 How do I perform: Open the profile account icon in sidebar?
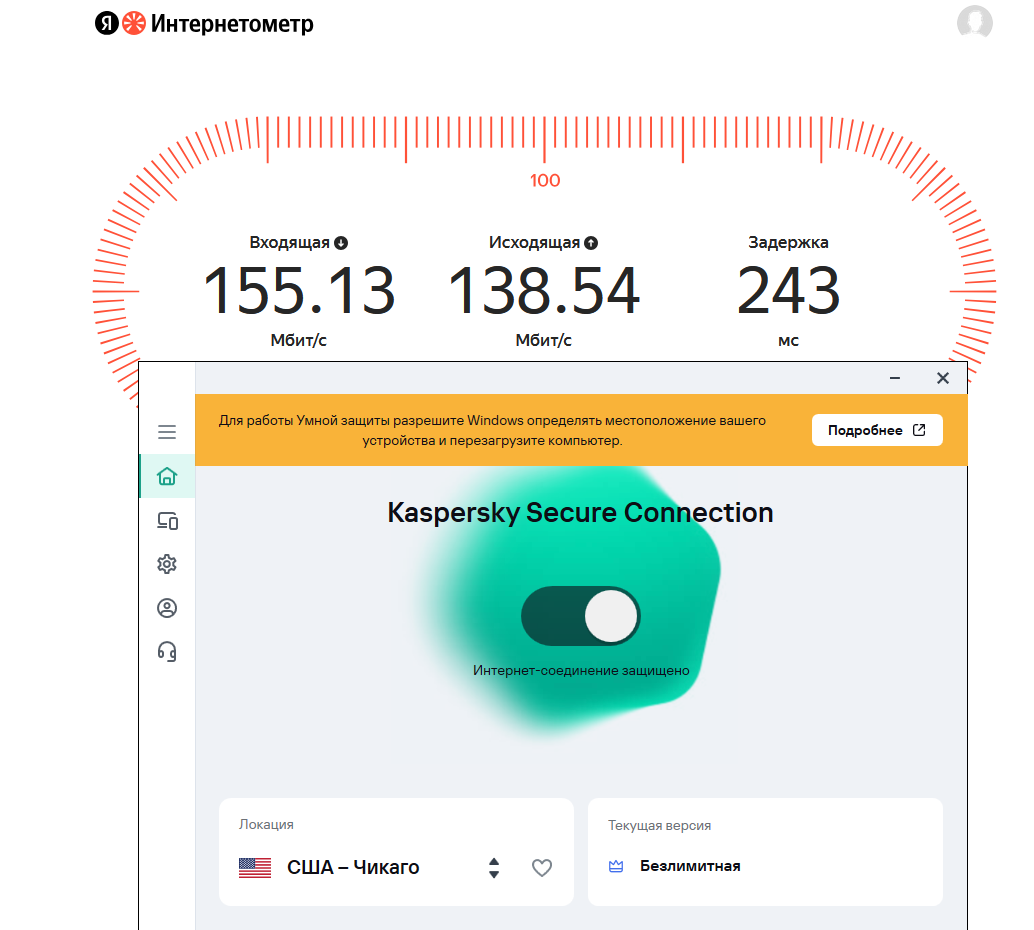(x=167, y=607)
